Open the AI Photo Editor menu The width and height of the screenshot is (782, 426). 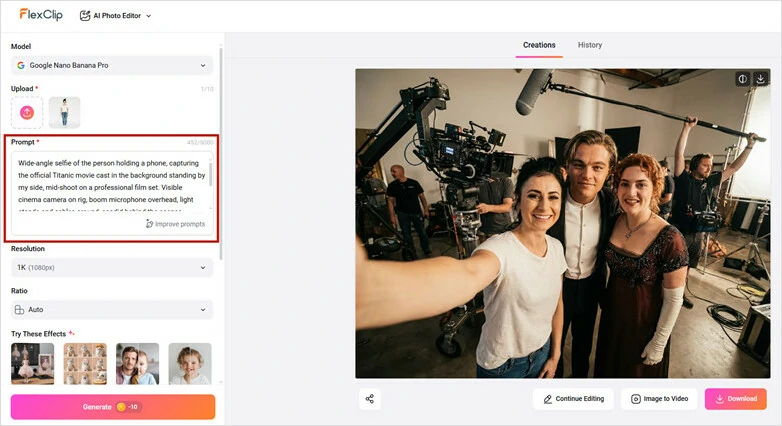point(115,15)
